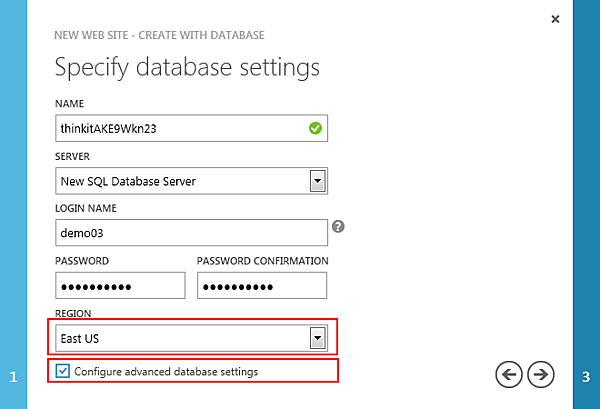Click into the Login Name field with demo03
600x409 pixels.
tap(190, 232)
